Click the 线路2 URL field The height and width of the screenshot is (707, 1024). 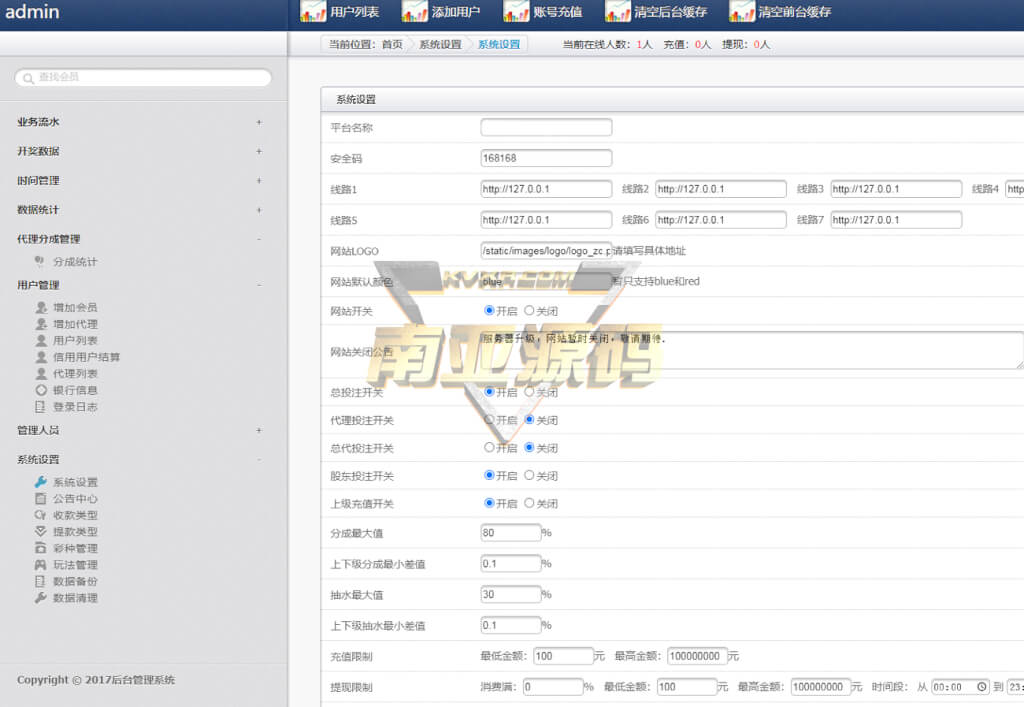click(x=721, y=189)
